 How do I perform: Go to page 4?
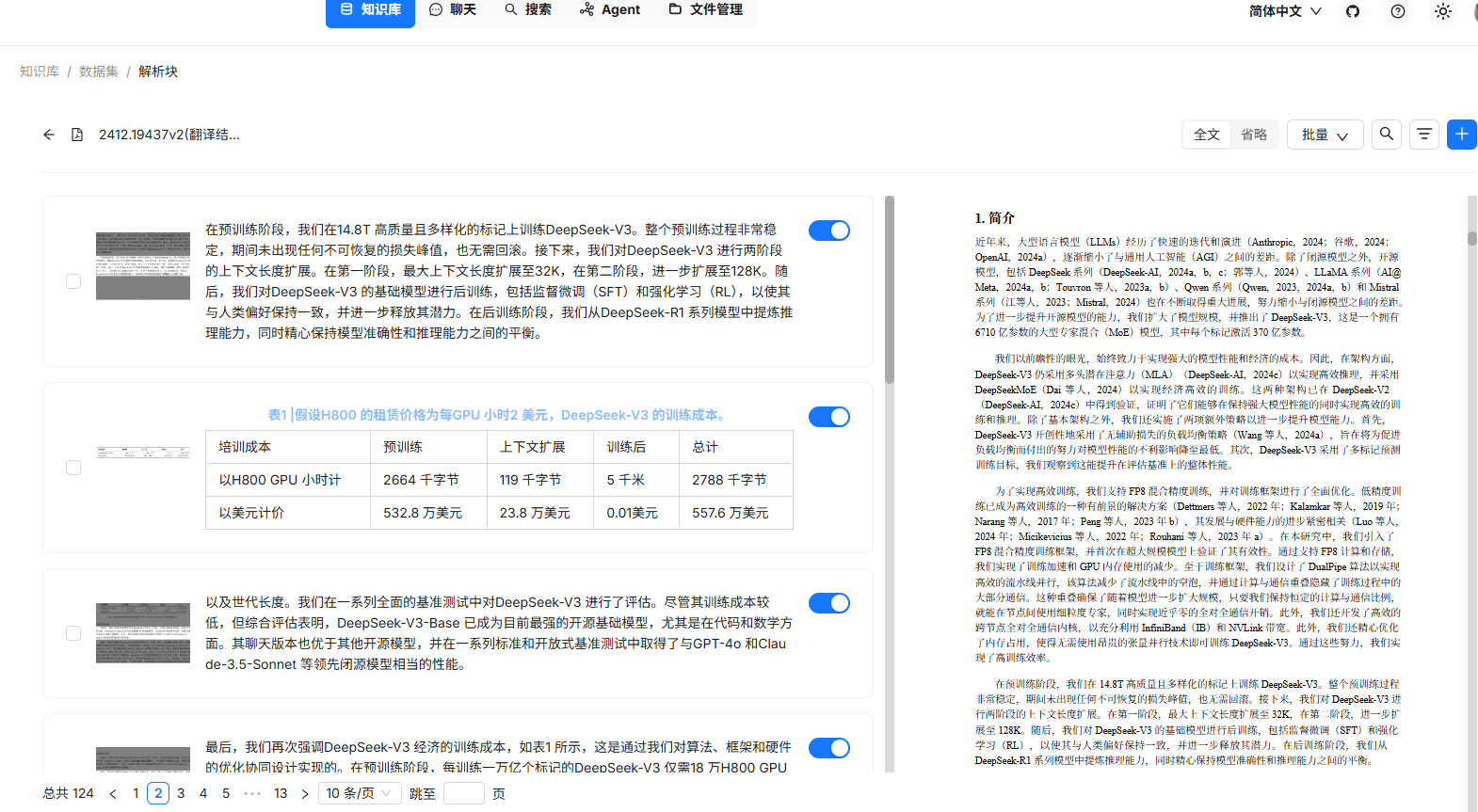[x=203, y=793]
